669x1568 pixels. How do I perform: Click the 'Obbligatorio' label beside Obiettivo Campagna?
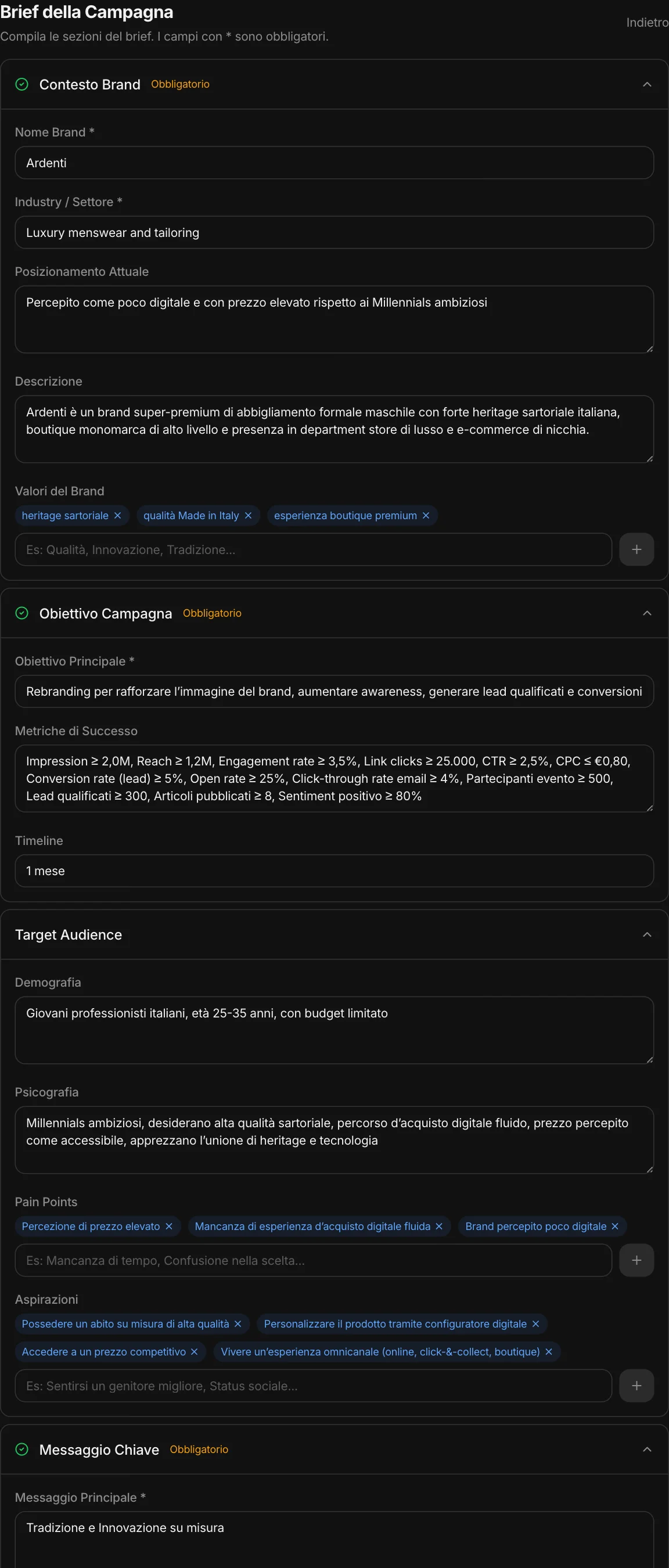pos(212,613)
